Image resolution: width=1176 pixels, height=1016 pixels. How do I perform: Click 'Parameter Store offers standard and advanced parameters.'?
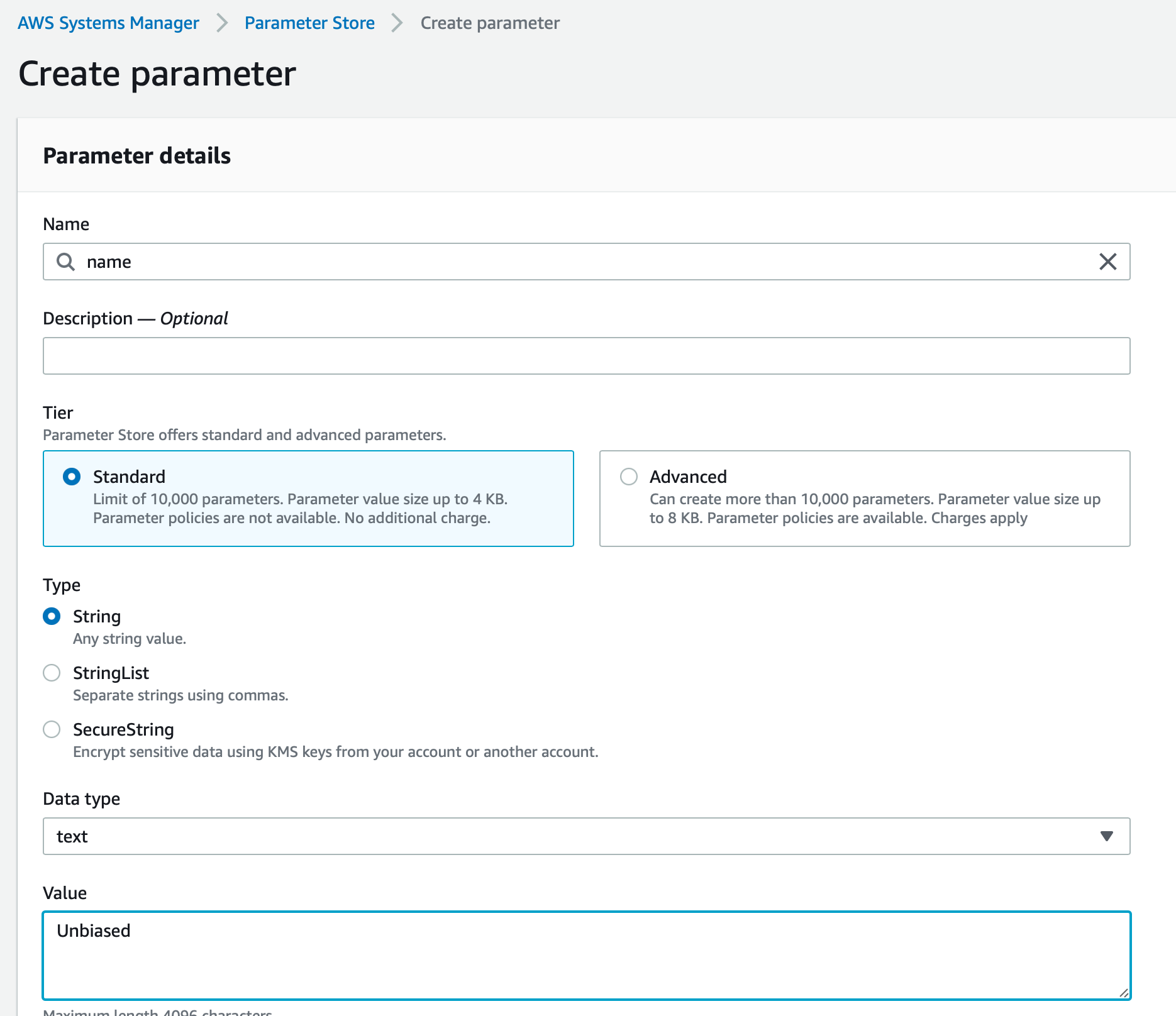click(x=244, y=435)
